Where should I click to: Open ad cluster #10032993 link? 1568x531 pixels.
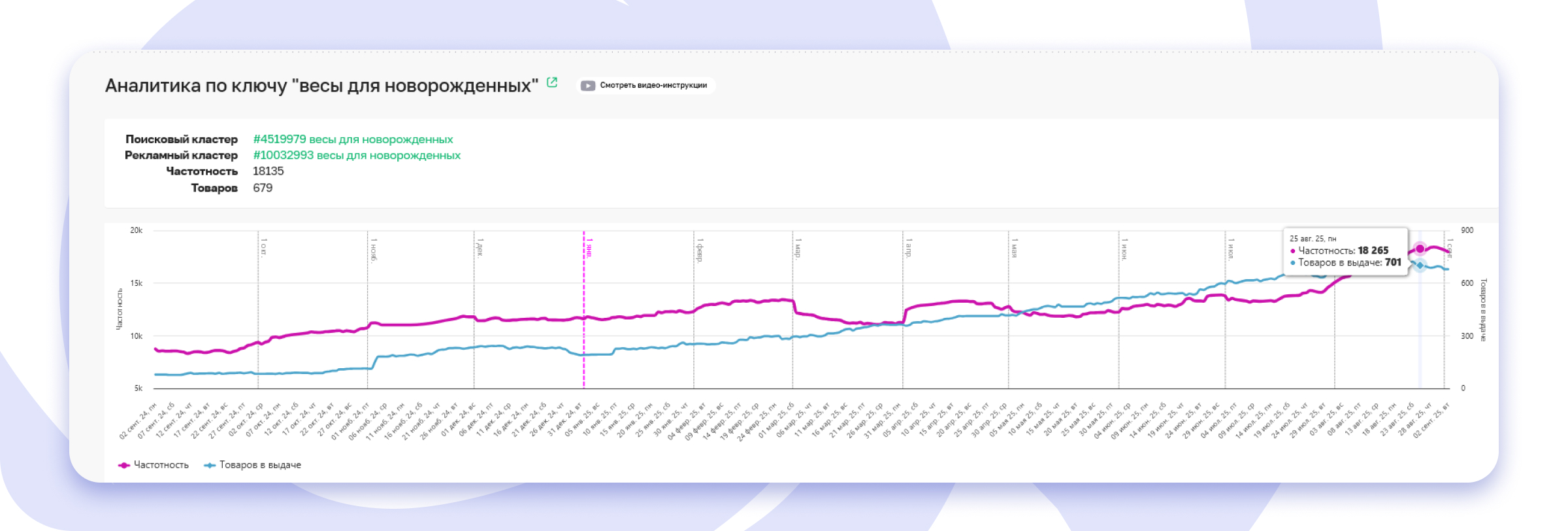(x=357, y=156)
